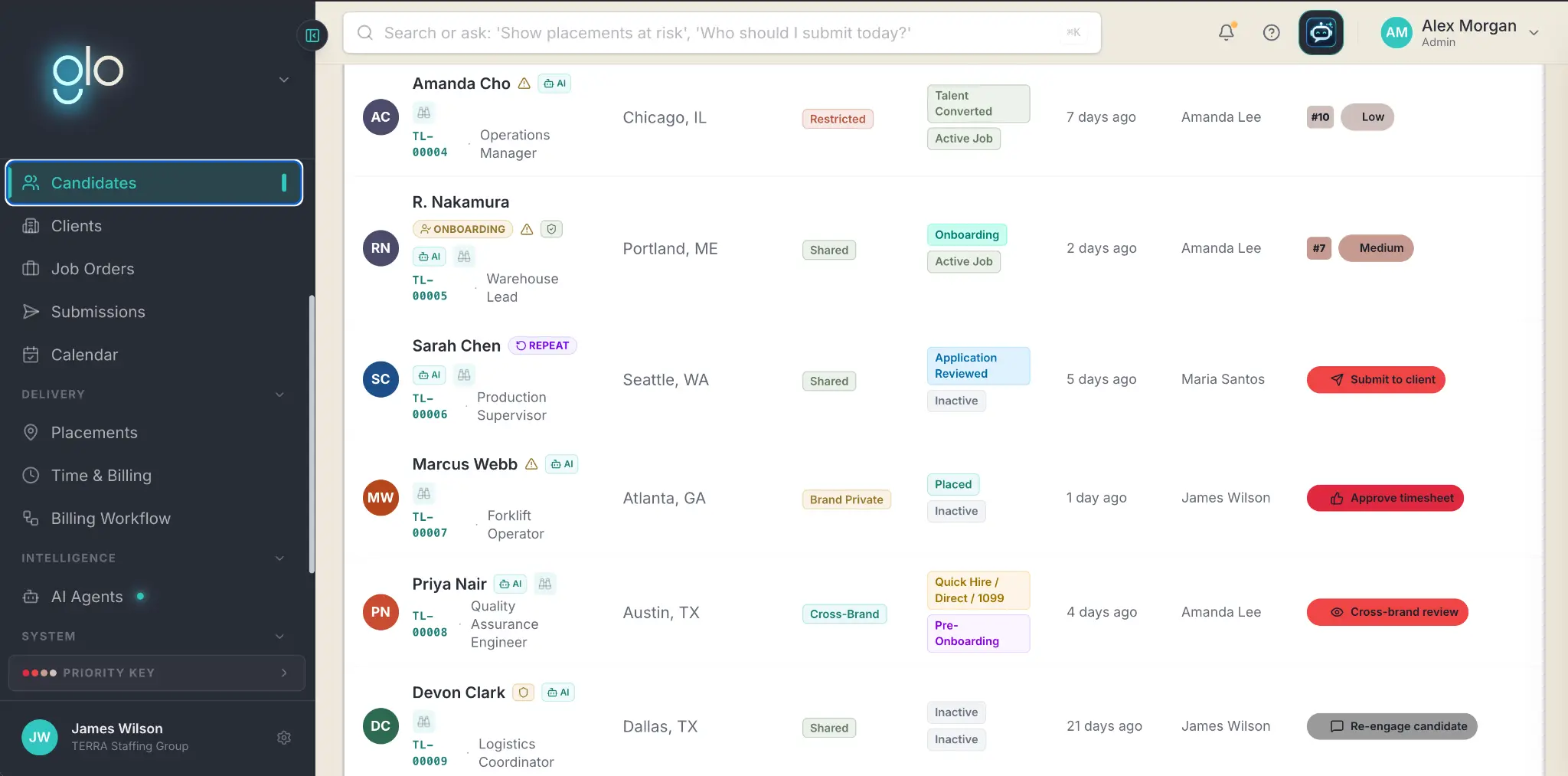Screen dimensions: 1568x776
Task: Open the AI chat assistant icon
Action: coord(1321,32)
